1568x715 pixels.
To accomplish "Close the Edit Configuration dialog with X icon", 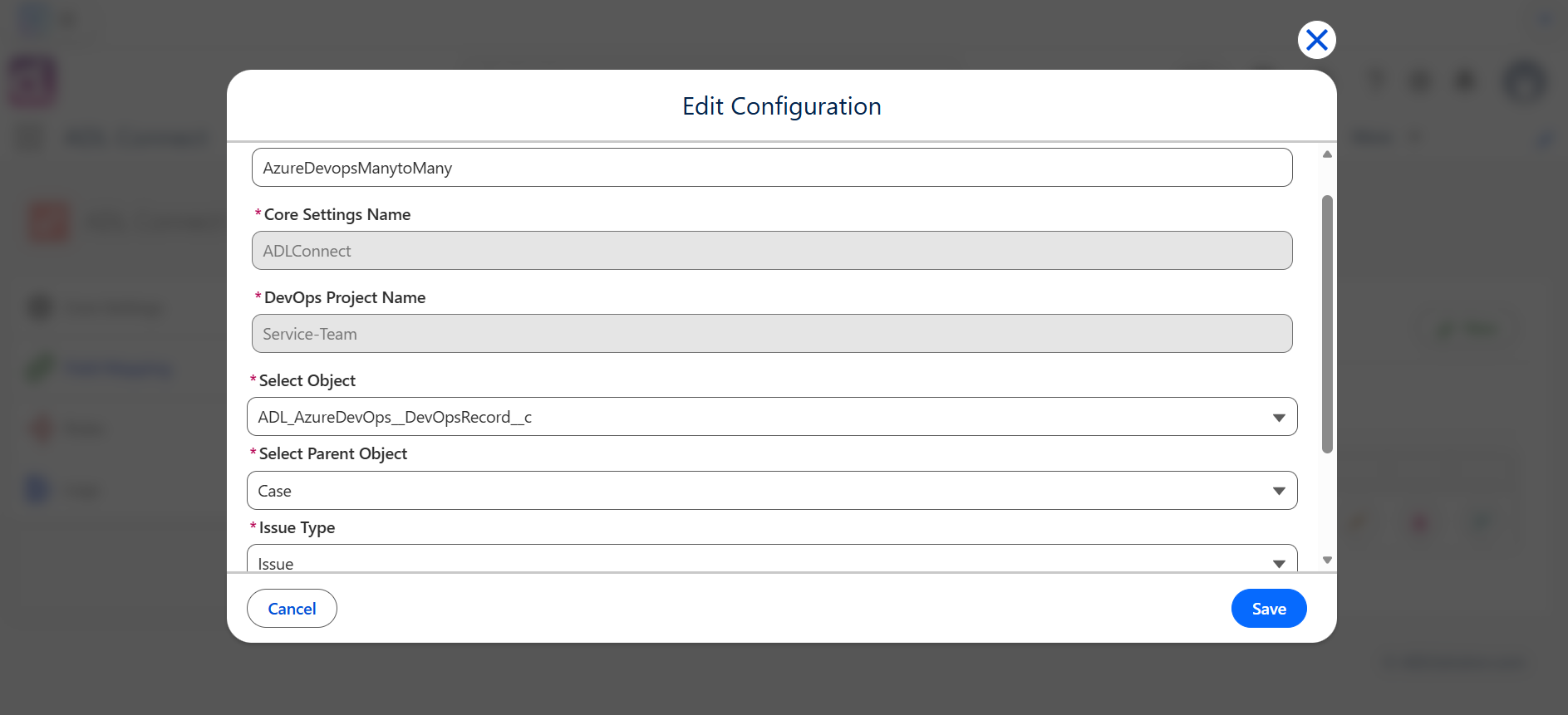I will point(1316,40).
